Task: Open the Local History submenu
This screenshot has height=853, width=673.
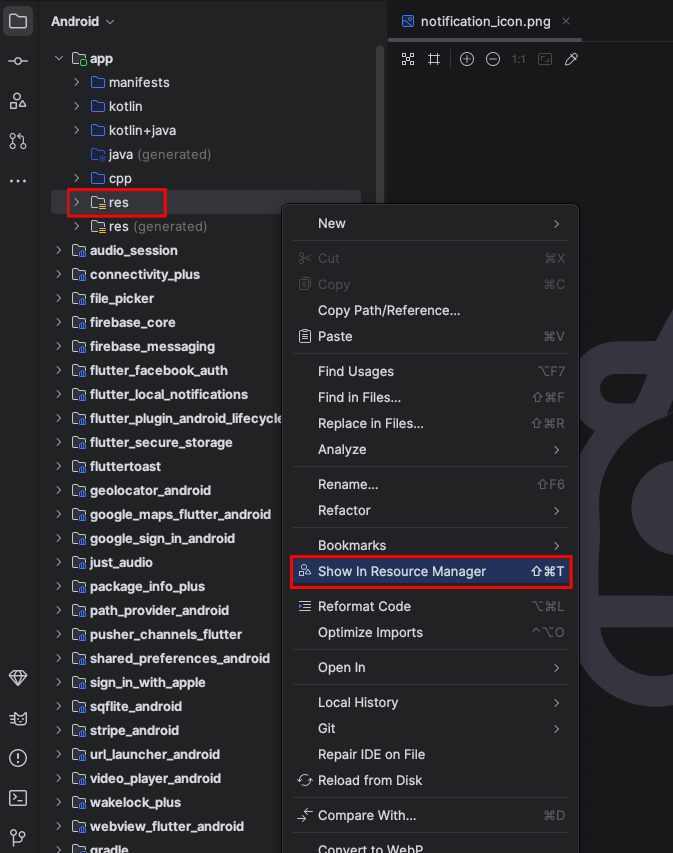Action: [430, 702]
